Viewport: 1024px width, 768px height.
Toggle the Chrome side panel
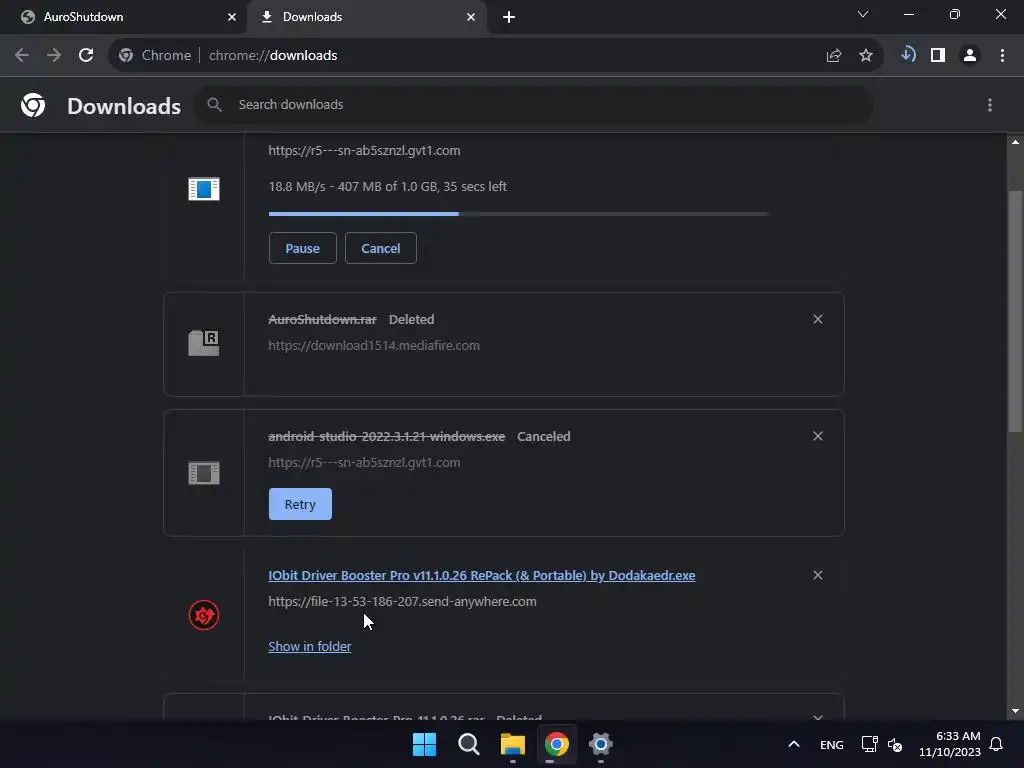point(938,56)
